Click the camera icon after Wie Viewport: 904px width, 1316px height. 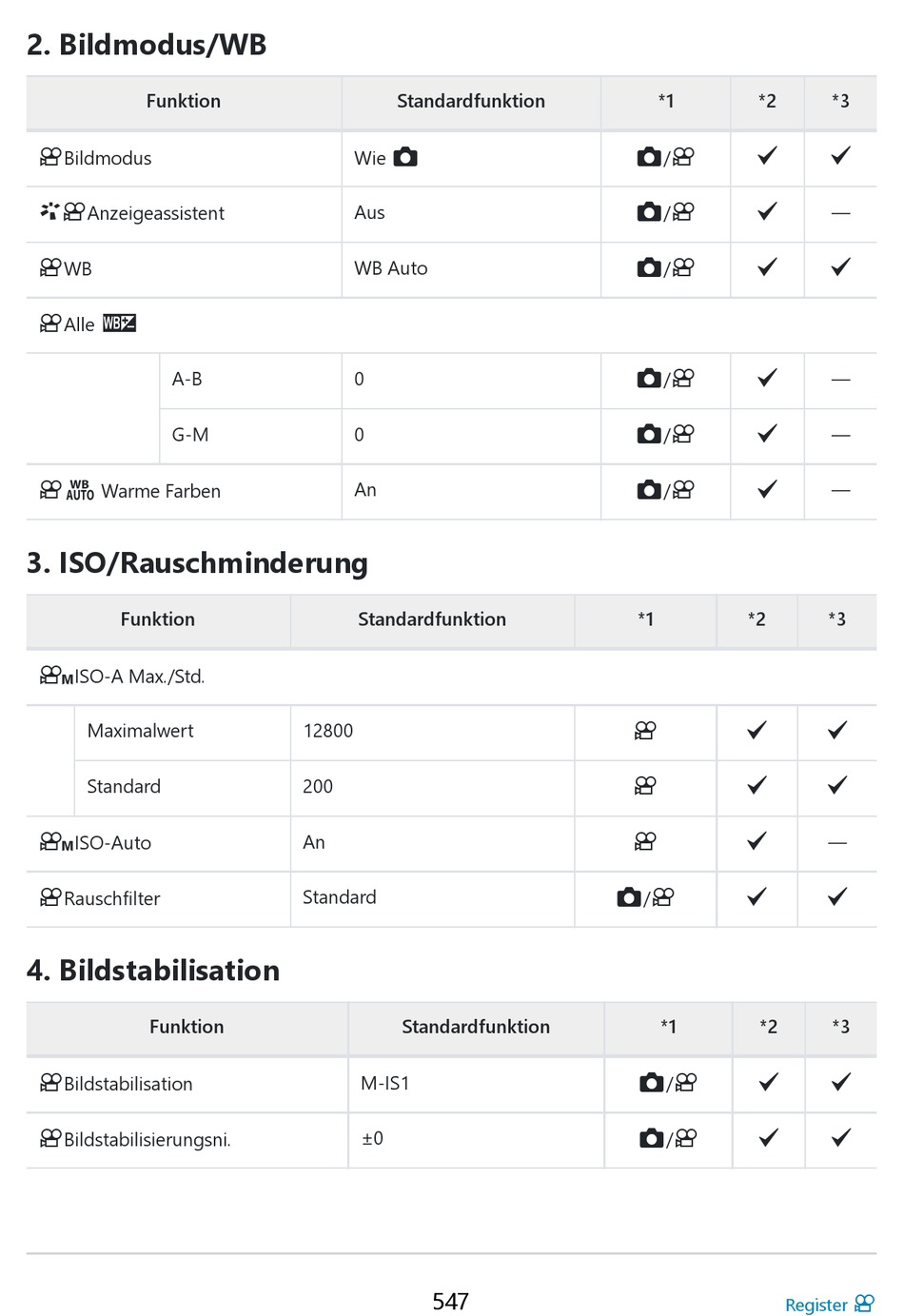click(x=405, y=157)
